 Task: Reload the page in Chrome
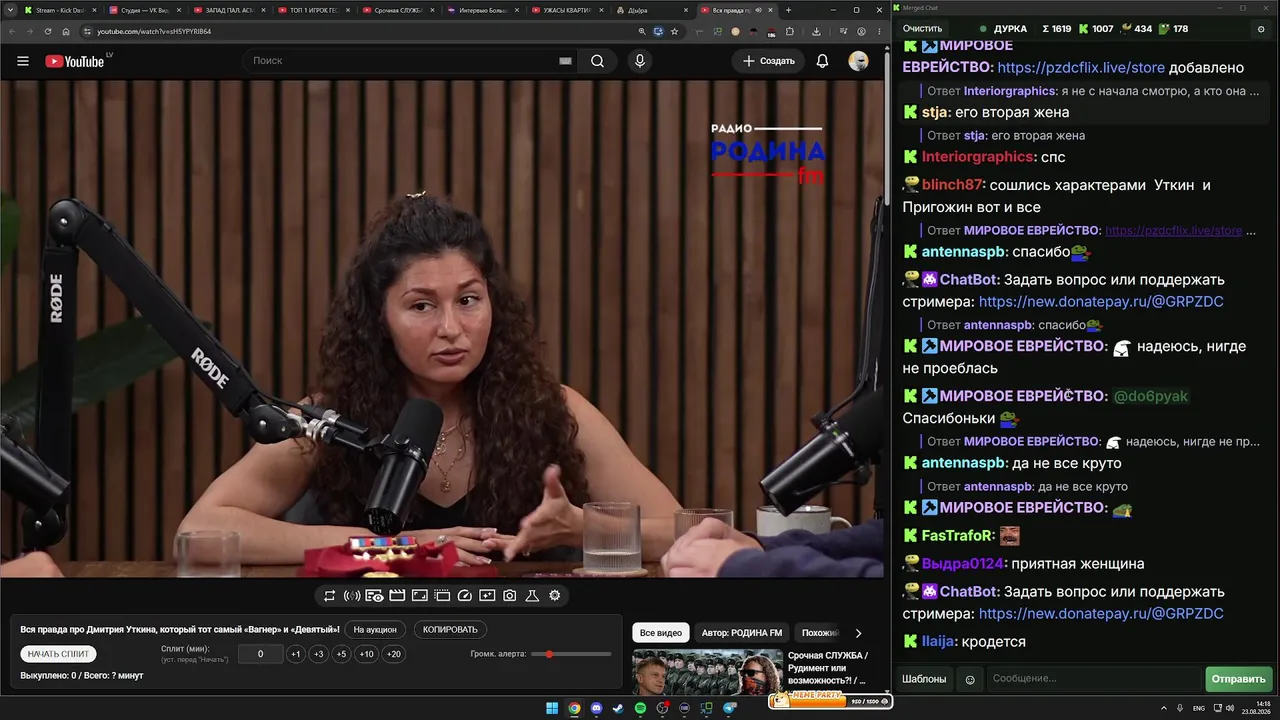(47, 31)
